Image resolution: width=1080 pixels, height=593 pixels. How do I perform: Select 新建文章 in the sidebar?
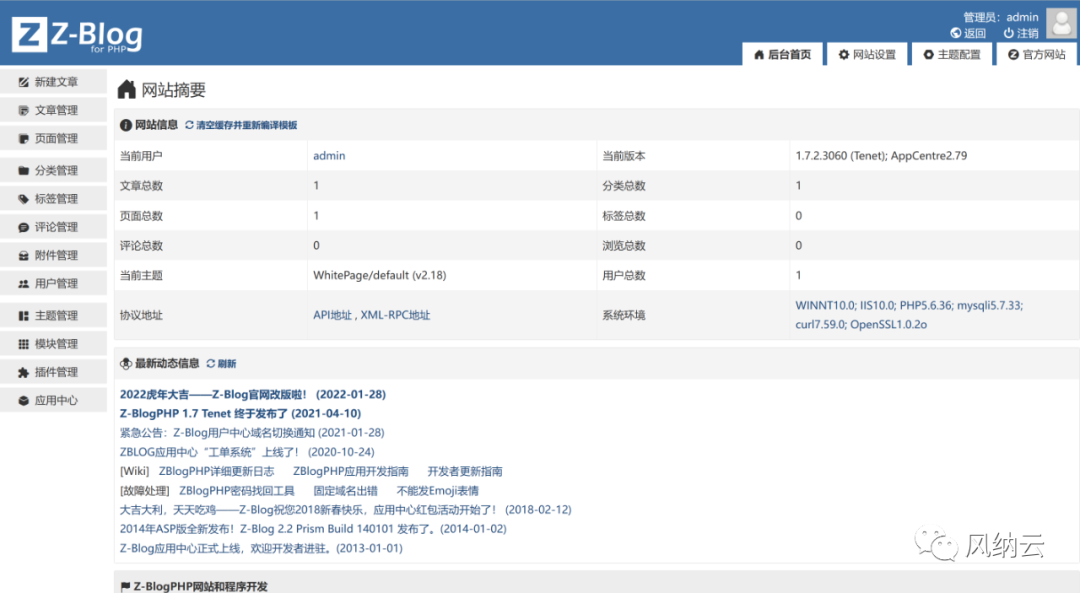(53, 82)
